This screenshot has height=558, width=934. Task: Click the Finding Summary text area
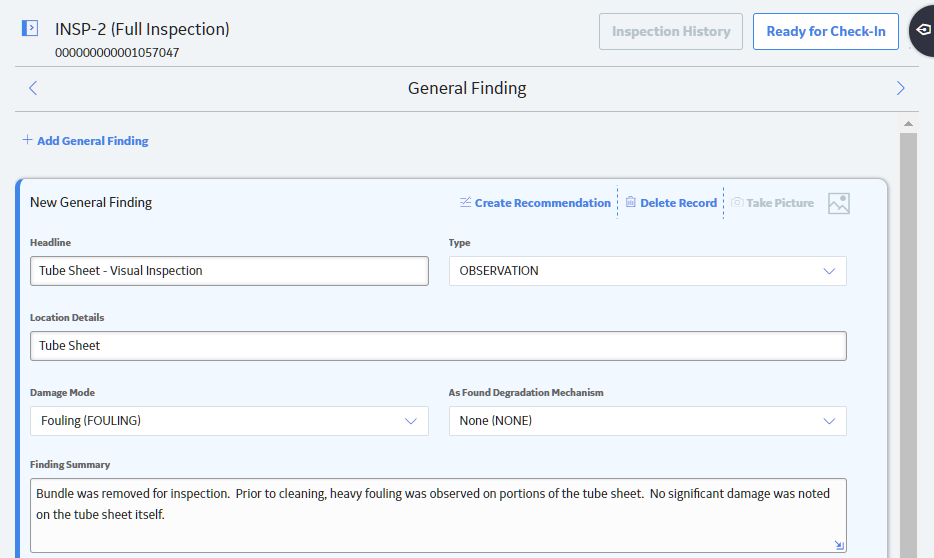click(x=438, y=516)
